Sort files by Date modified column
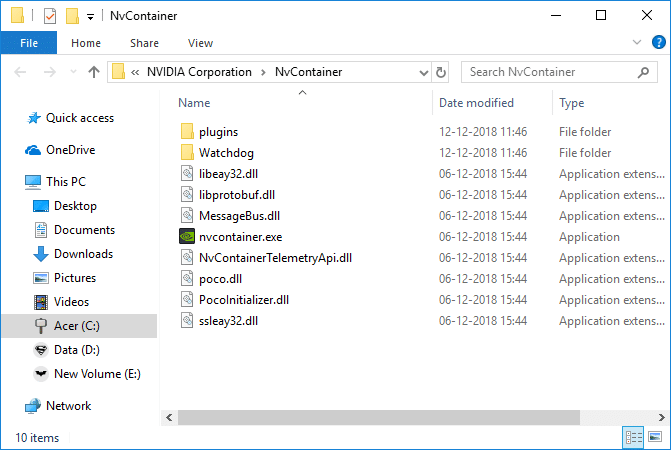Image resolution: width=671 pixels, height=450 pixels. click(476, 103)
